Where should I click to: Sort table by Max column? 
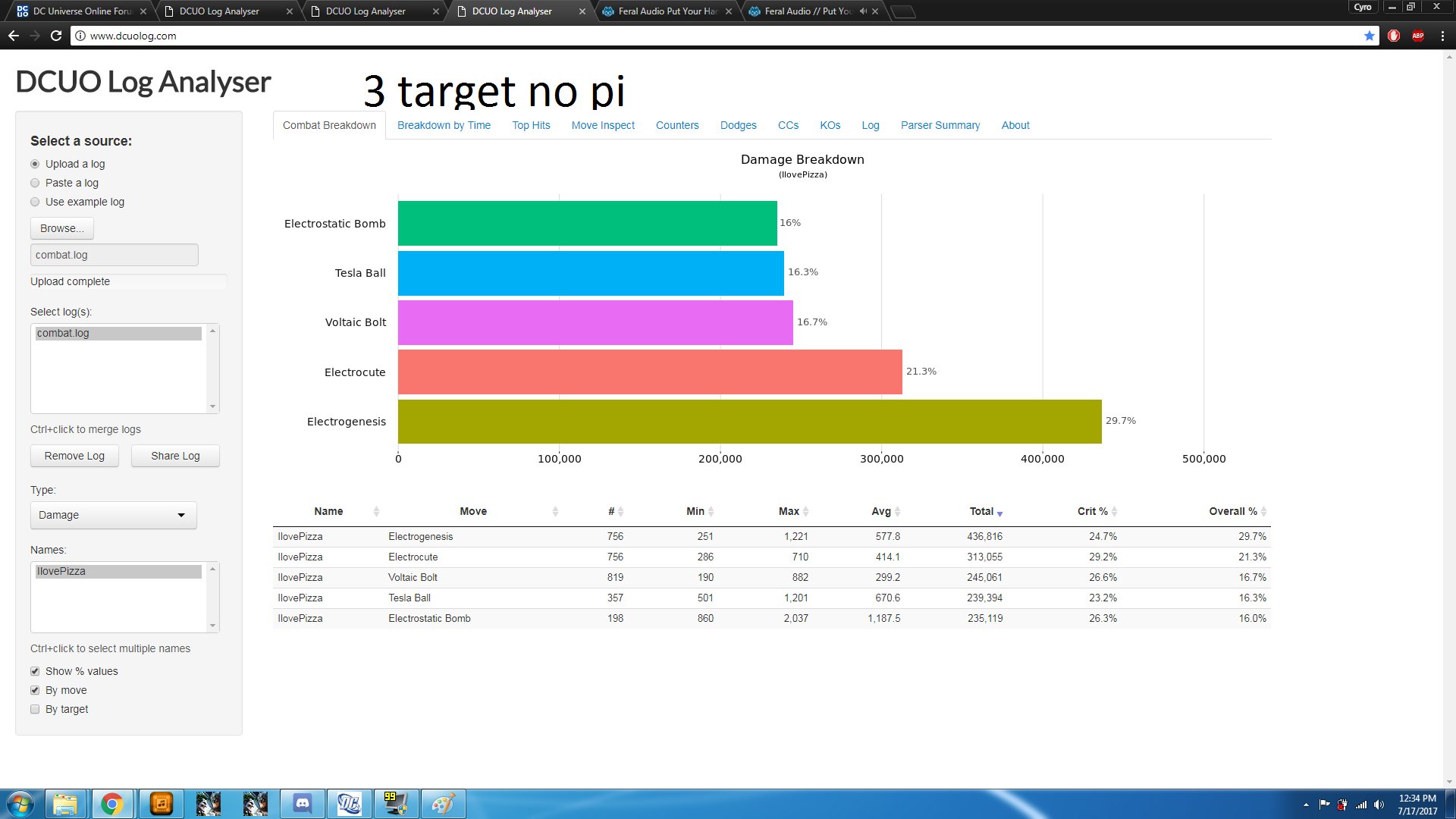(789, 511)
